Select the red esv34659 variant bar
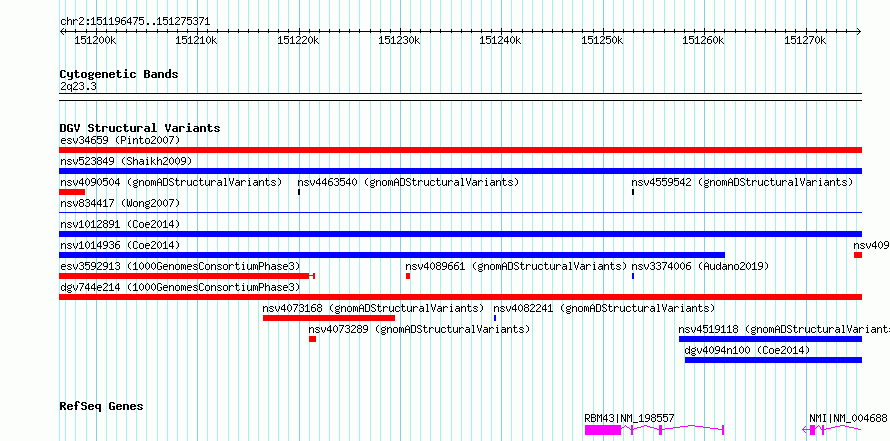The height and width of the screenshot is (441, 890). (460, 150)
